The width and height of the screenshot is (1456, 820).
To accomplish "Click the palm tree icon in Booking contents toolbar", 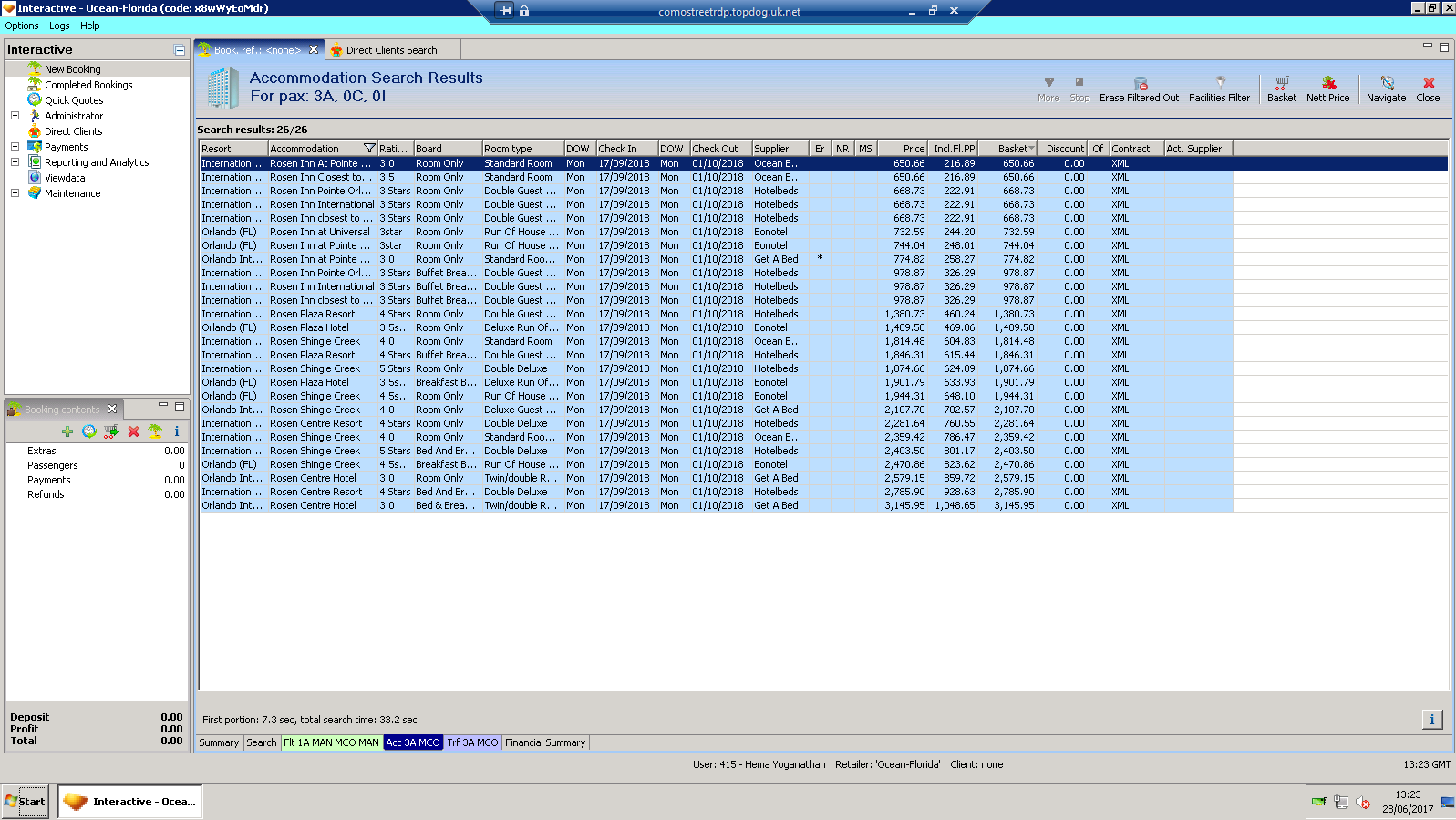I will [155, 431].
